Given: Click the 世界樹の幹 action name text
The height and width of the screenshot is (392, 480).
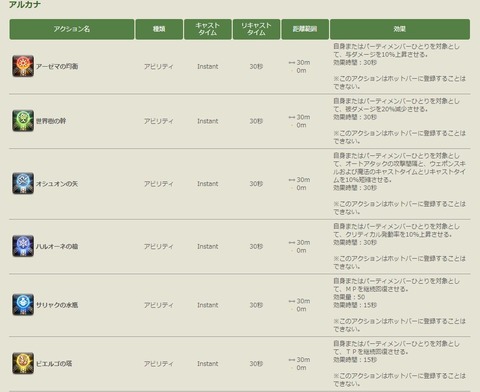Looking at the screenshot, I should [51, 121].
